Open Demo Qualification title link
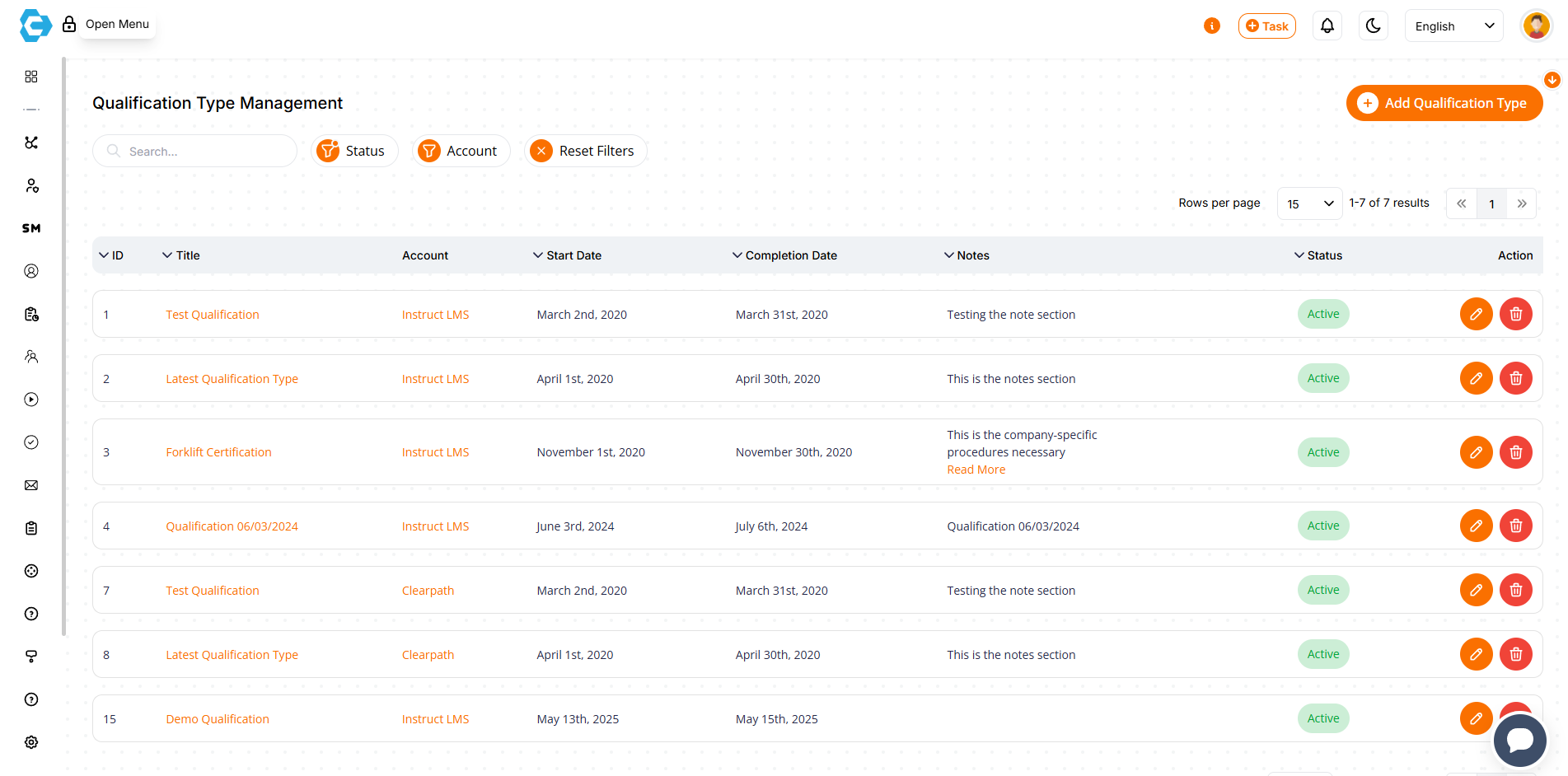 (218, 719)
